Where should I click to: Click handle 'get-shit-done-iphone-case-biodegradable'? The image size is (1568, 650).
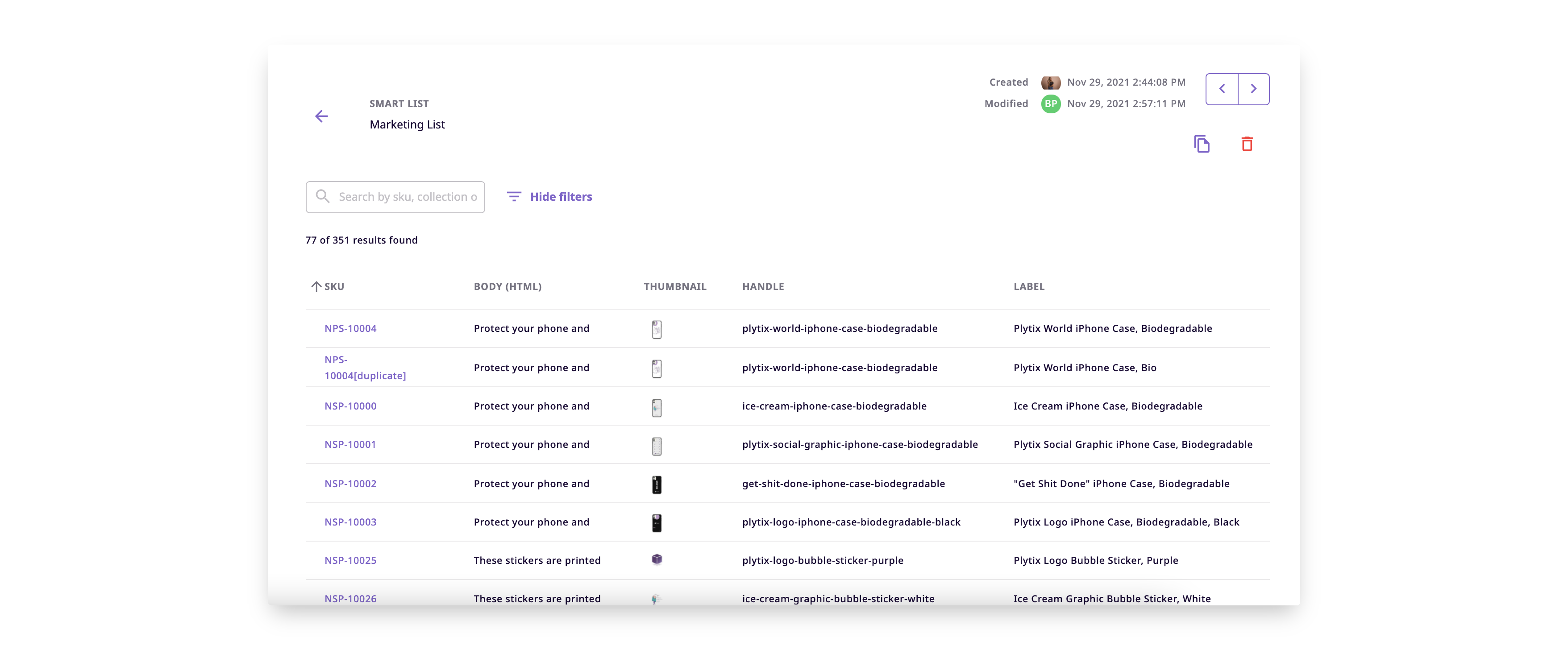point(843,483)
